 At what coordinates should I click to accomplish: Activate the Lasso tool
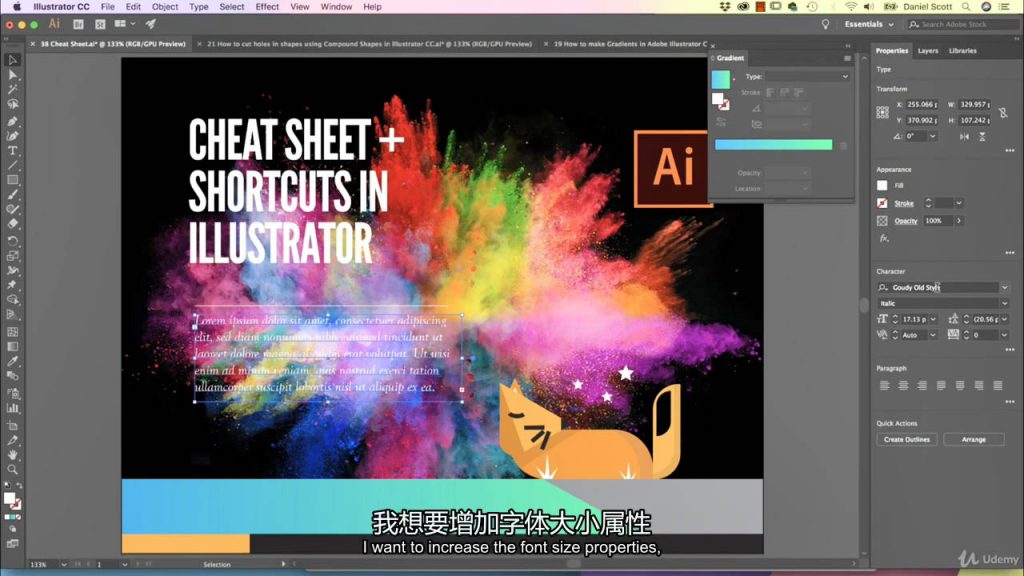[12, 104]
